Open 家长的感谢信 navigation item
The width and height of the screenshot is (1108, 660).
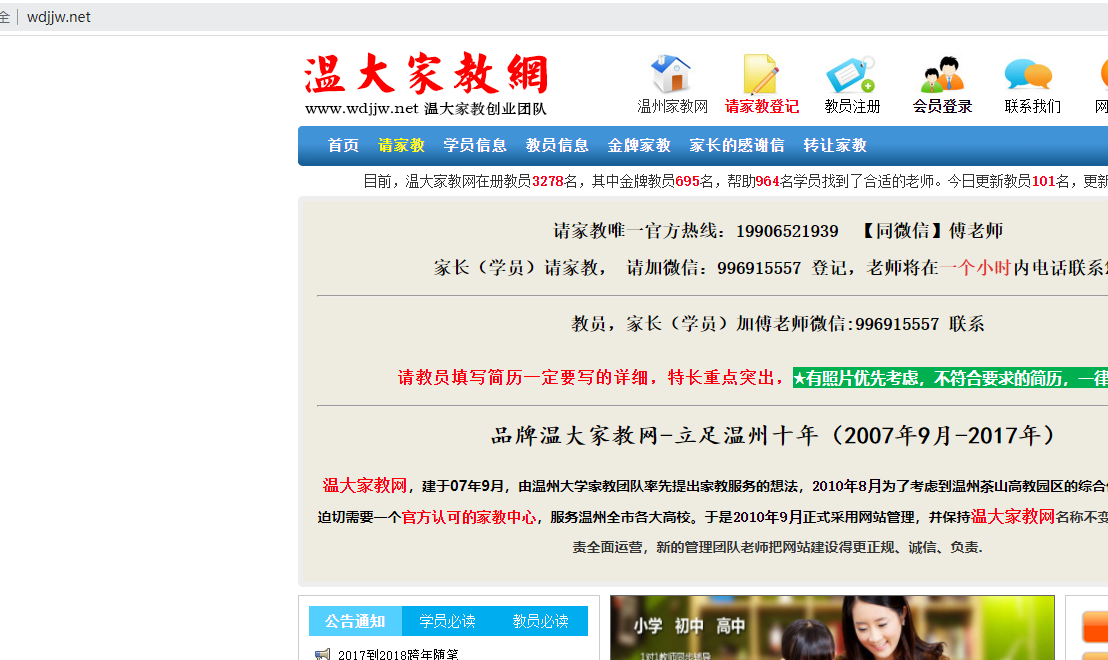[x=736, y=146]
